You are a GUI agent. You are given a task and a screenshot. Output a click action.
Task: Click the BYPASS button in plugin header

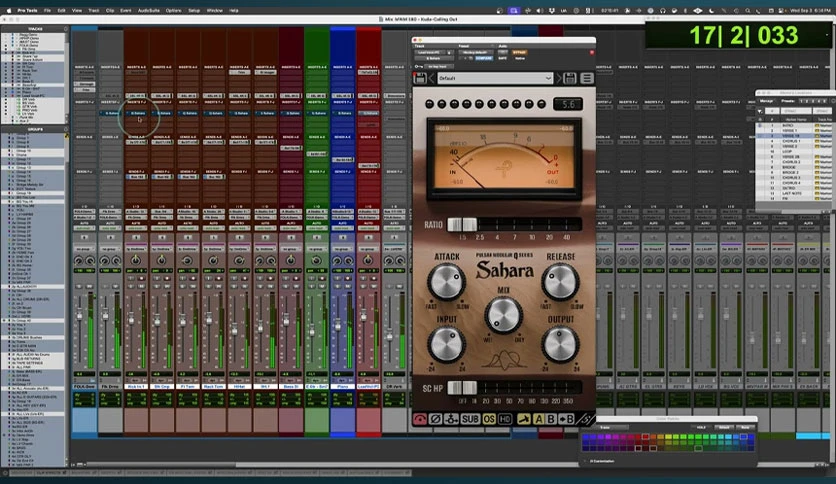point(519,52)
